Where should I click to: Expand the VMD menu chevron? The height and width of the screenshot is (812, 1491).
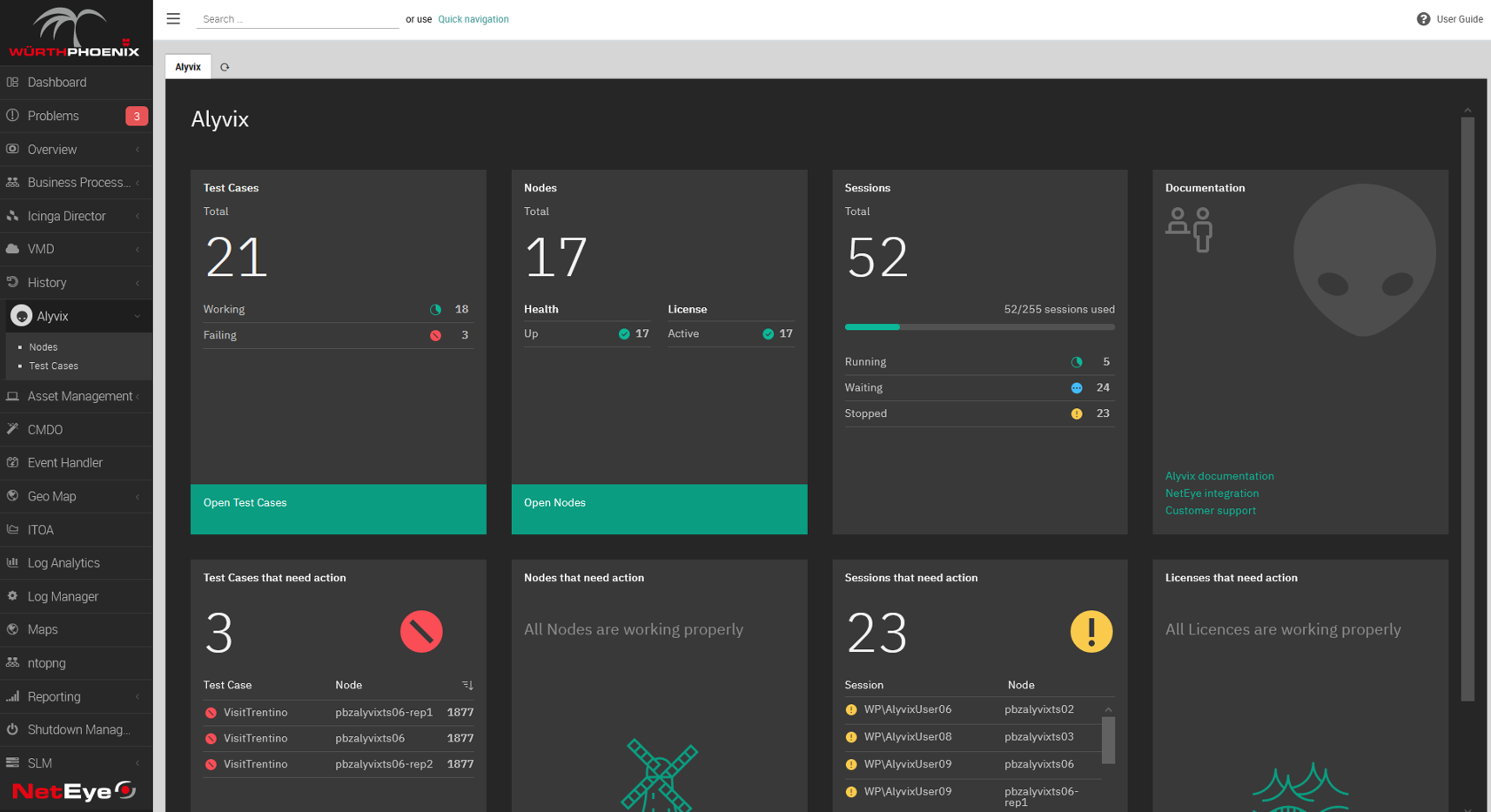[x=138, y=249]
